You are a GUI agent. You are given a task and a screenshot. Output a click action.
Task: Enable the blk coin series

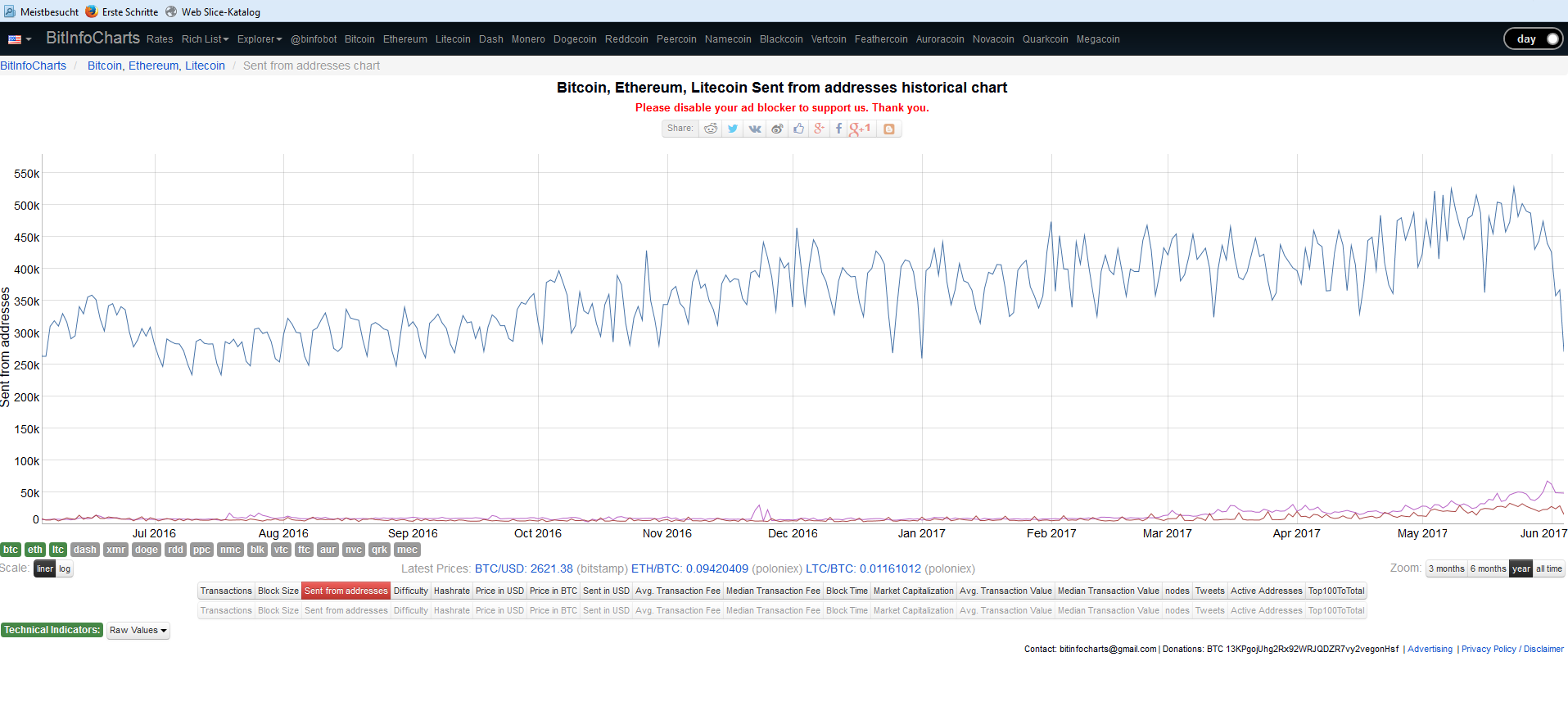257,550
